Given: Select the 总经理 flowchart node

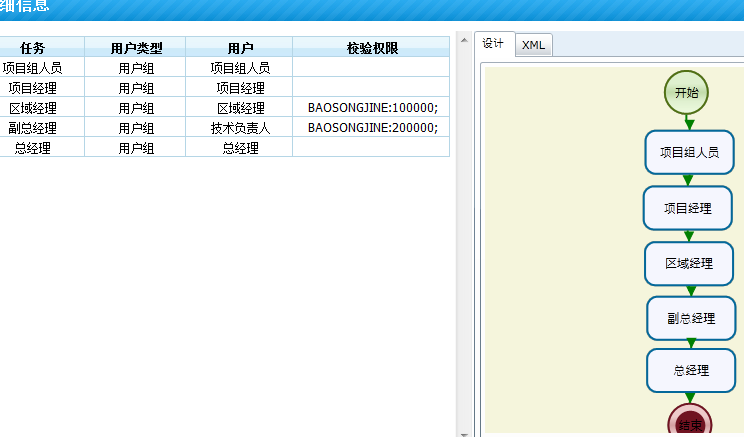Looking at the screenshot, I should (x=691, y=370).
